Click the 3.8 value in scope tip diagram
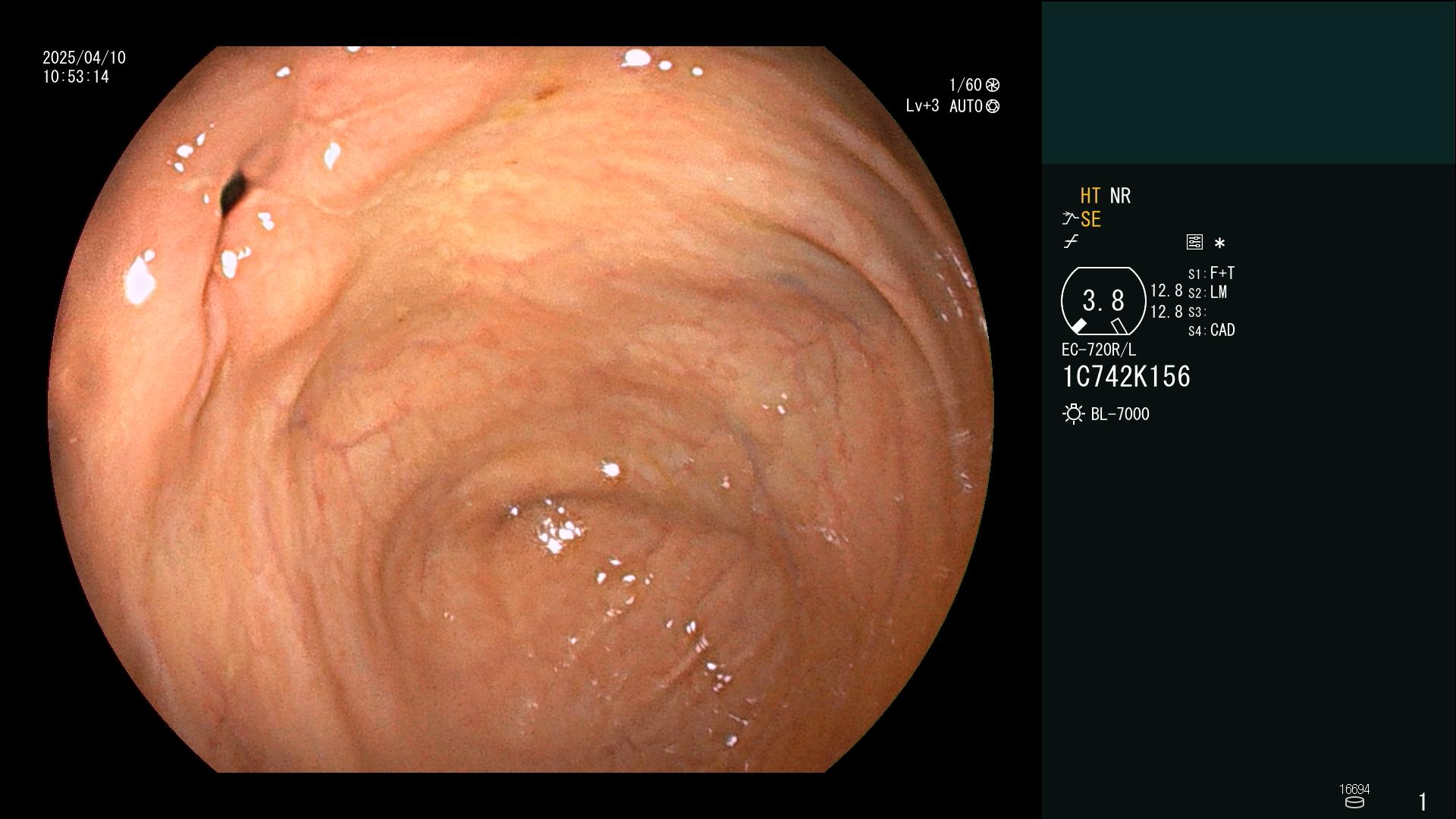Screen dimensions: 1456x819 coord(1103,300)
